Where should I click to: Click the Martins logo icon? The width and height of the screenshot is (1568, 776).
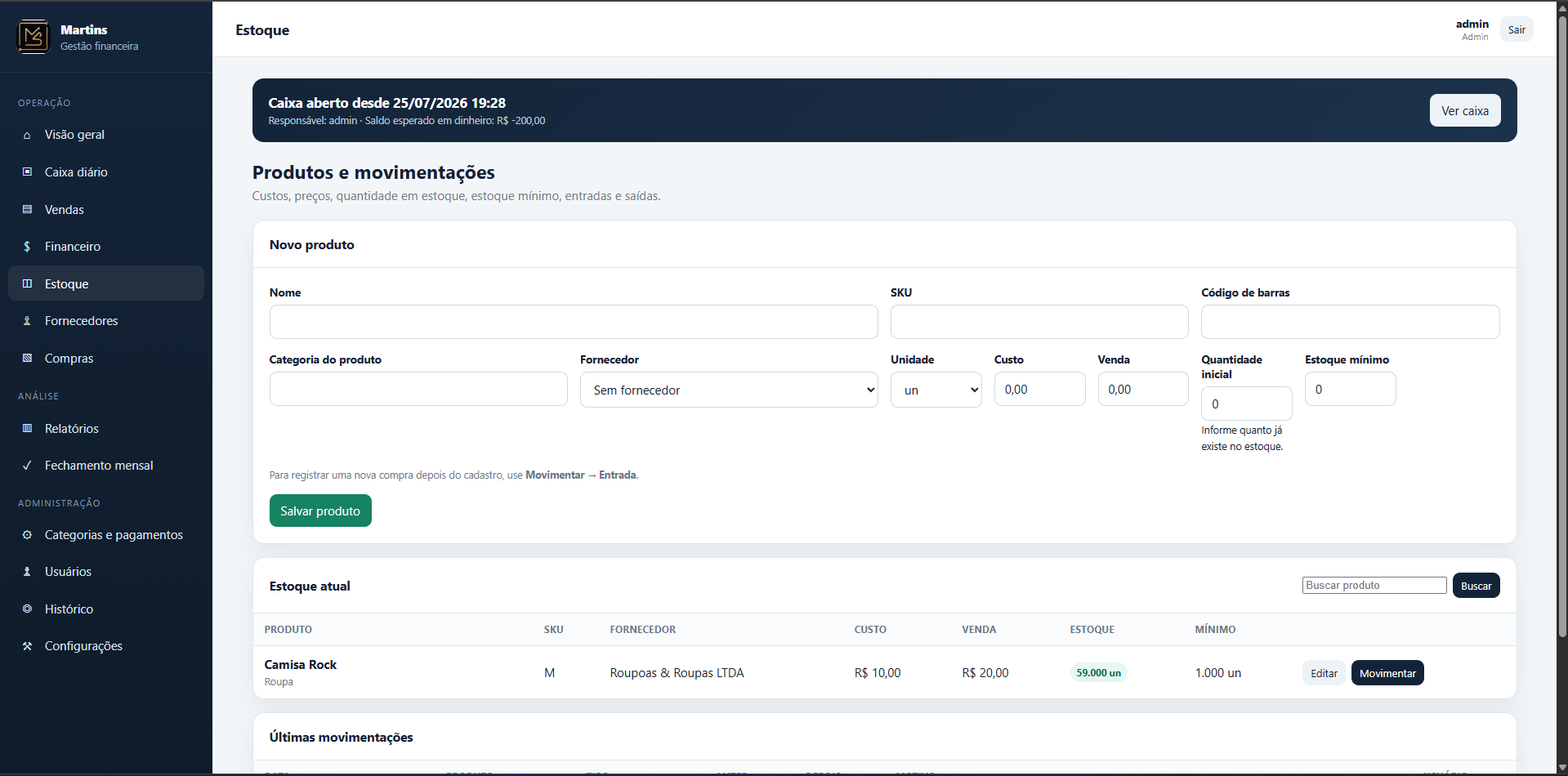pos(34,37)
